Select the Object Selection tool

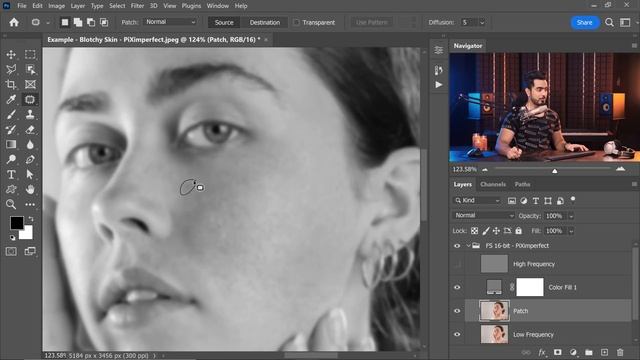(x=30, y=69)
